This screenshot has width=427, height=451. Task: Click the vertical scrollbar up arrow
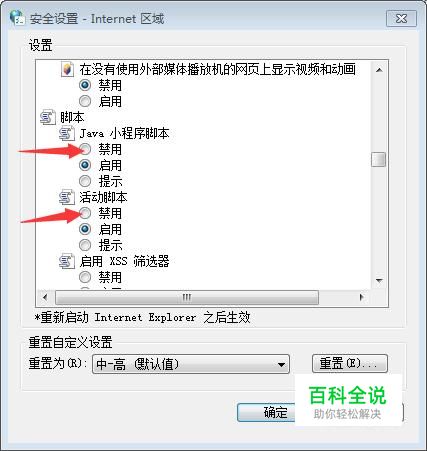pos(379,70)
